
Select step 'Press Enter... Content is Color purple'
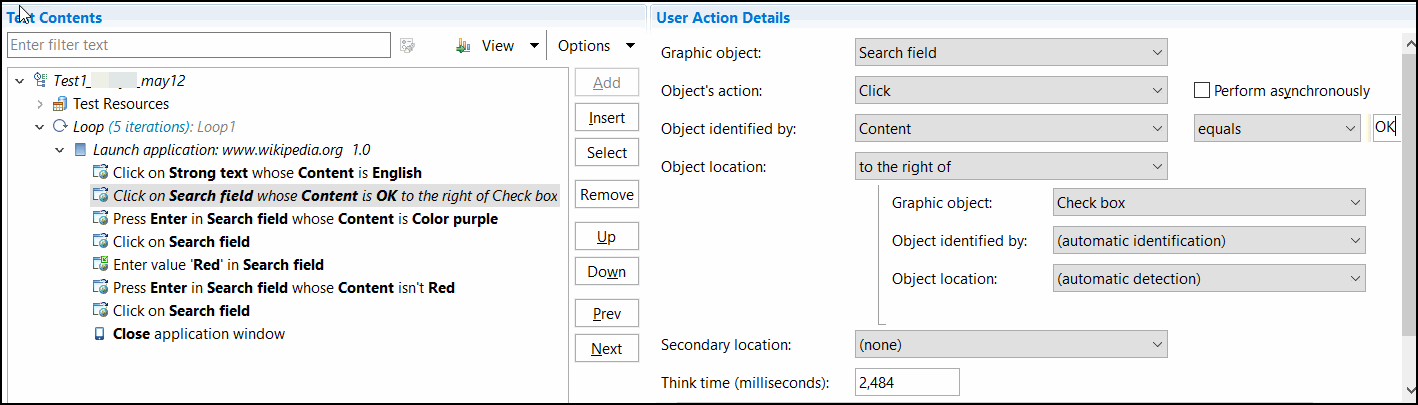[x=305, y=219]
